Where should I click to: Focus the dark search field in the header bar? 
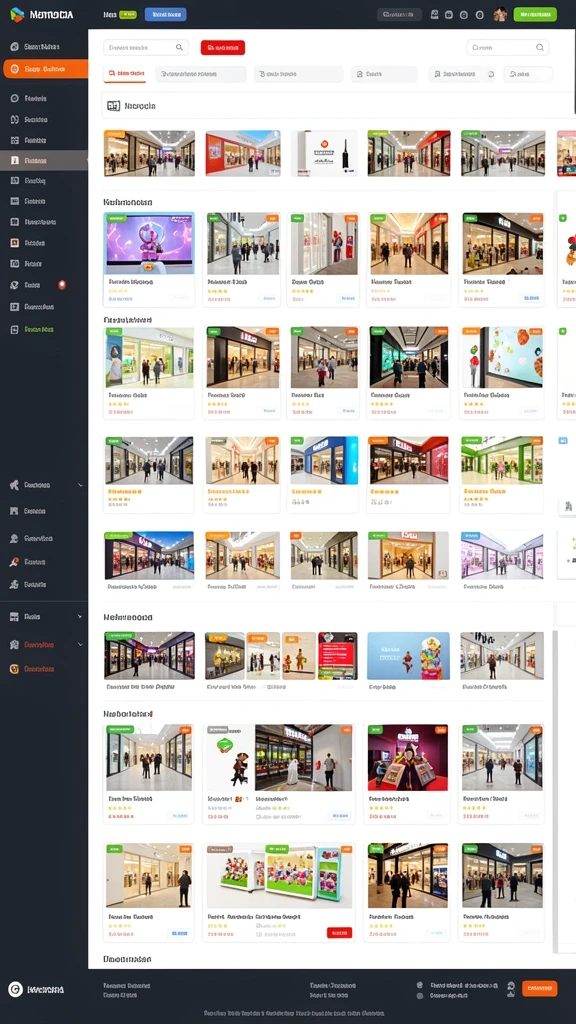(x=399, y=14)
